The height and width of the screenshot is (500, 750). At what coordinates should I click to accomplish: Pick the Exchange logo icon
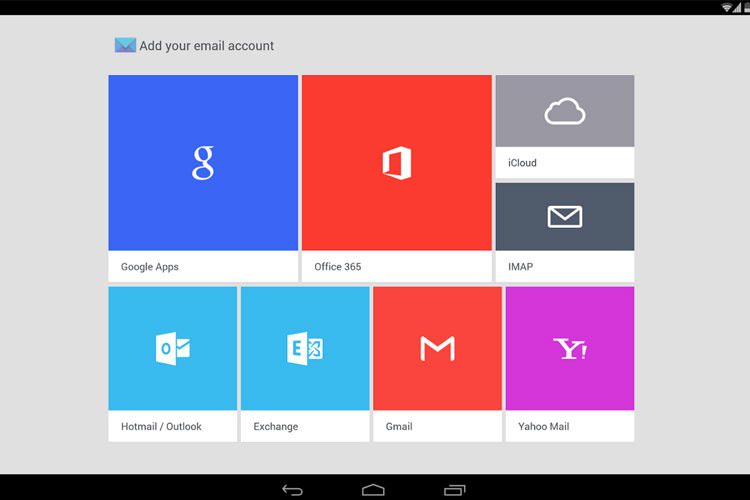point(305,348)
